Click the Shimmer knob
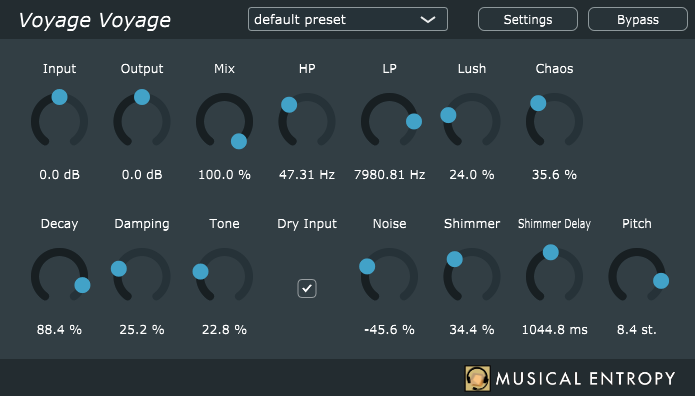The image size is (695, 396). click(472, 275)
